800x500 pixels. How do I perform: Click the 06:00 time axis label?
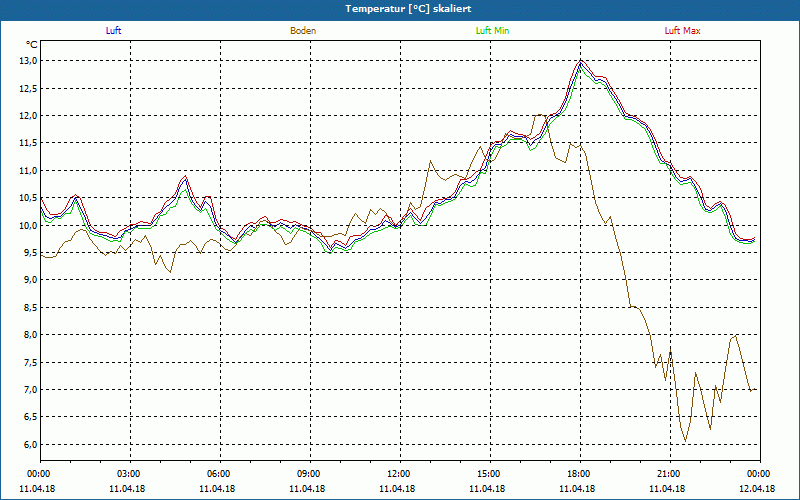(219, 474)
